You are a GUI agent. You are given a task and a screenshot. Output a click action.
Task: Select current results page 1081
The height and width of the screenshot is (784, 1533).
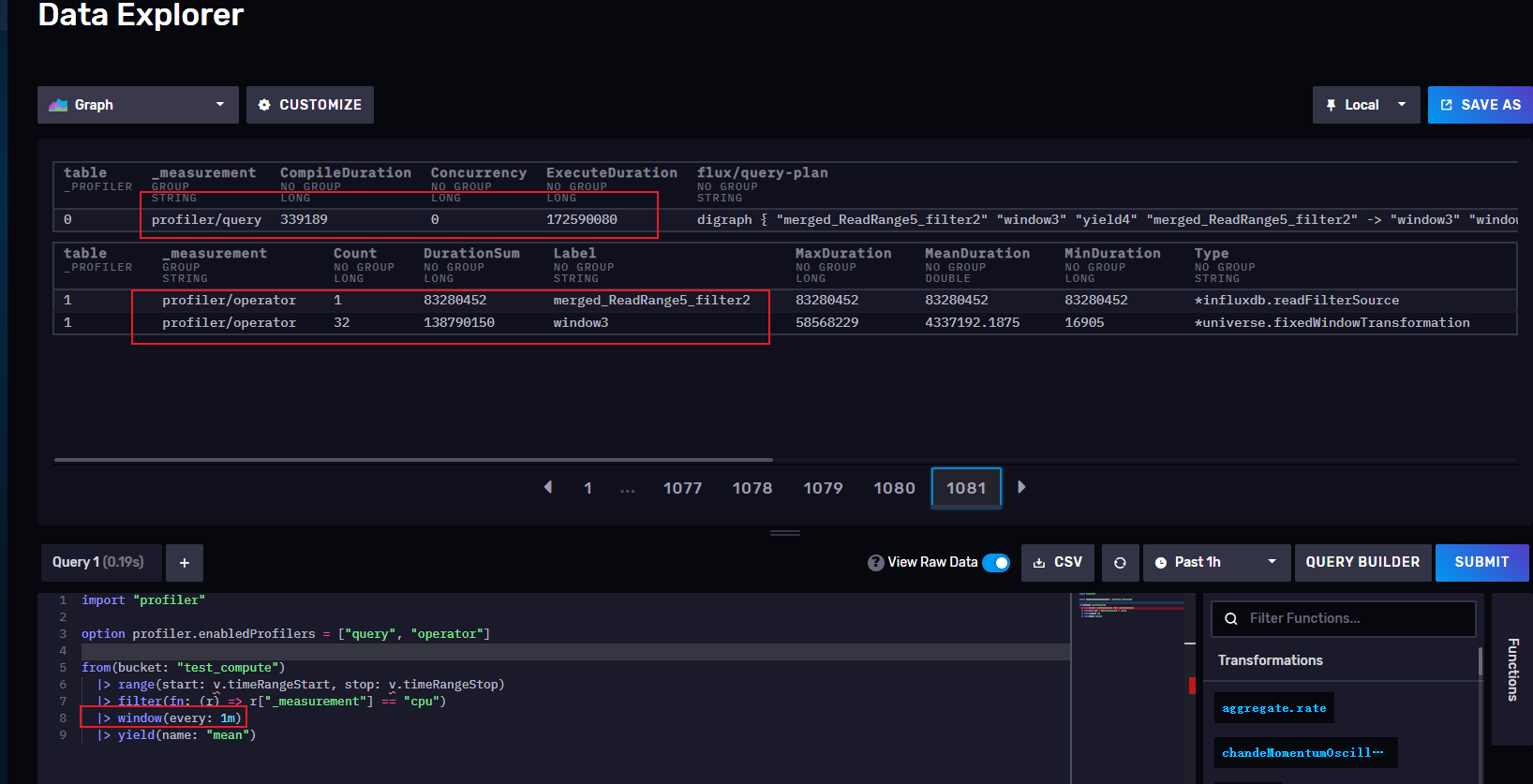click(x=966, y=488)
